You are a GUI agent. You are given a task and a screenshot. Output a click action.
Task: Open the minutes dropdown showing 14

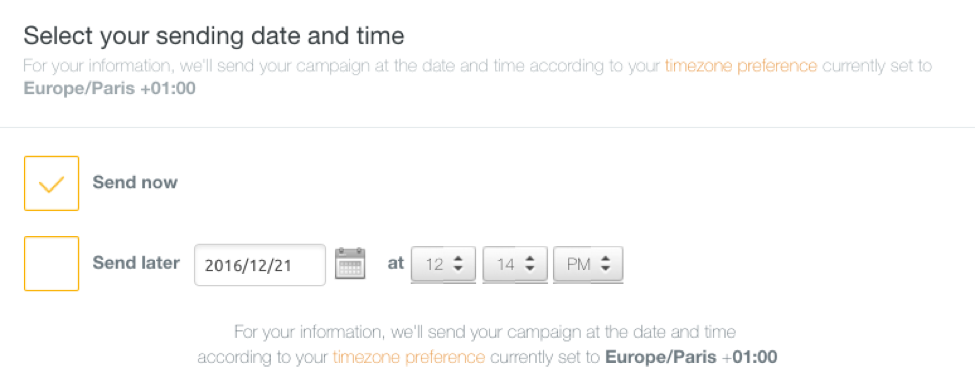(515, 265)
